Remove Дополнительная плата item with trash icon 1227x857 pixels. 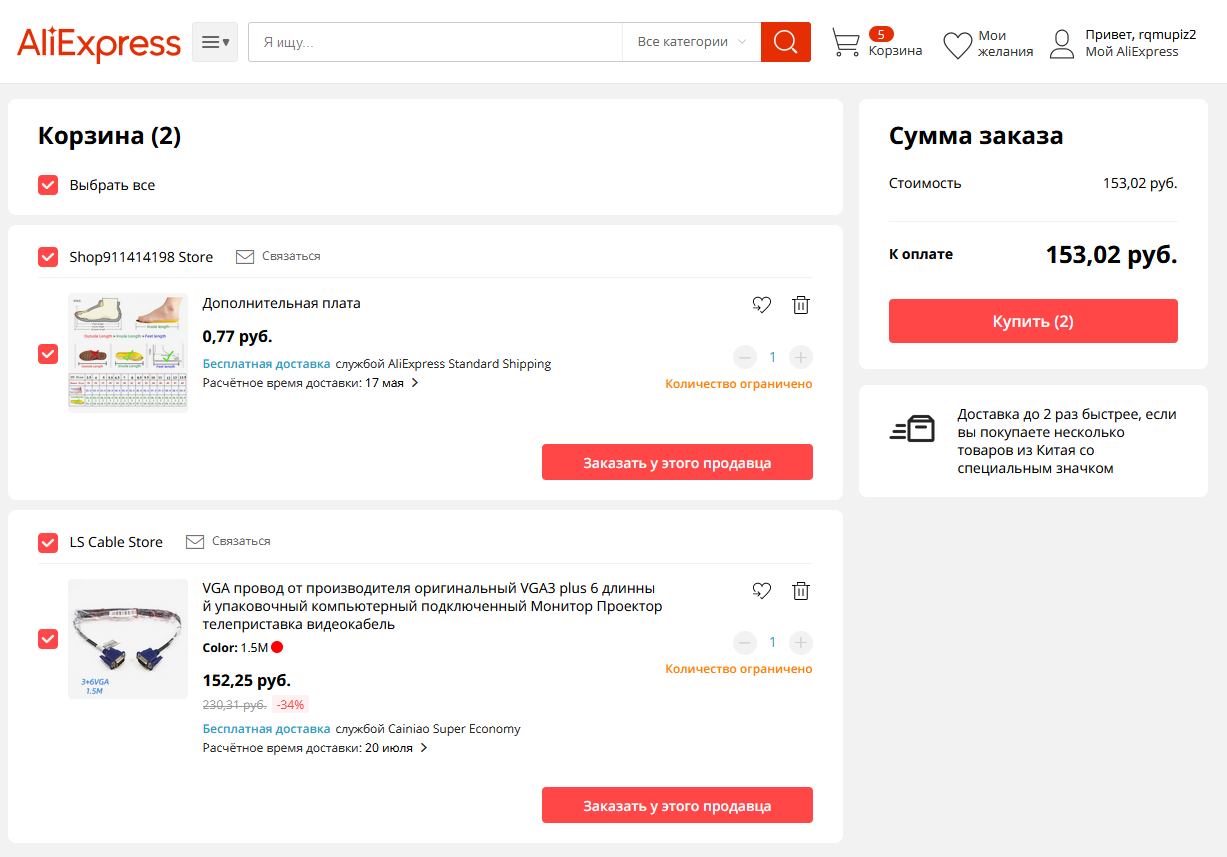coord(801,305)
